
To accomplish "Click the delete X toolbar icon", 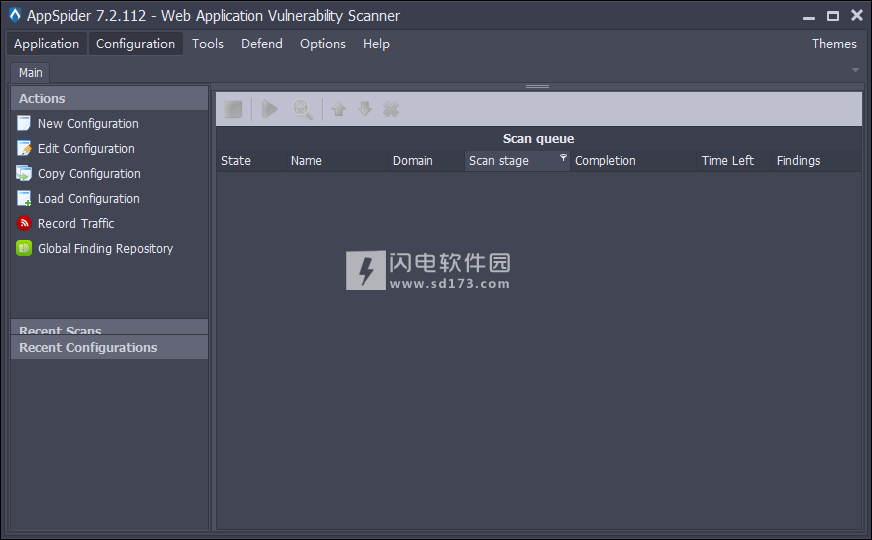I will point(391,109).
